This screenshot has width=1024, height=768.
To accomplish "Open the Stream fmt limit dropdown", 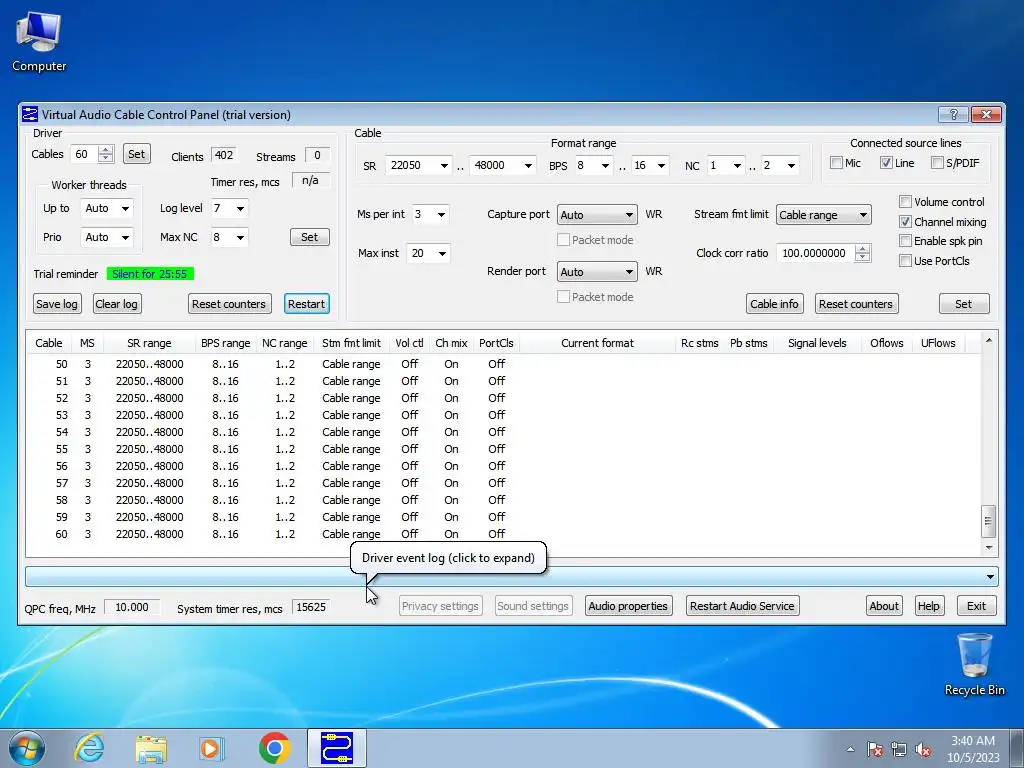I will (824, 215).
